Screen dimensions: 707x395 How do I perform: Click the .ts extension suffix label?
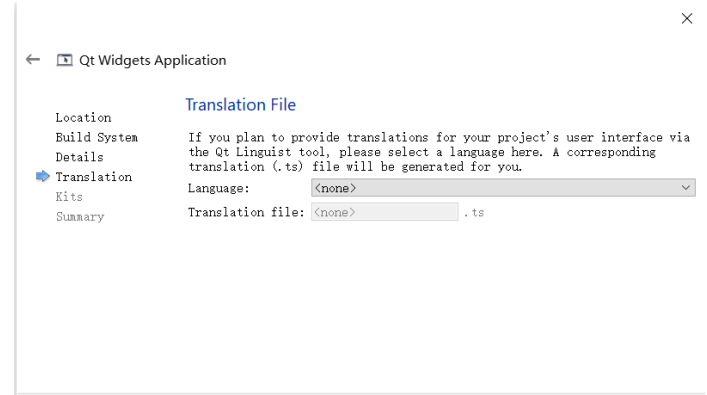pyautogui.click(x=474, y=212)
